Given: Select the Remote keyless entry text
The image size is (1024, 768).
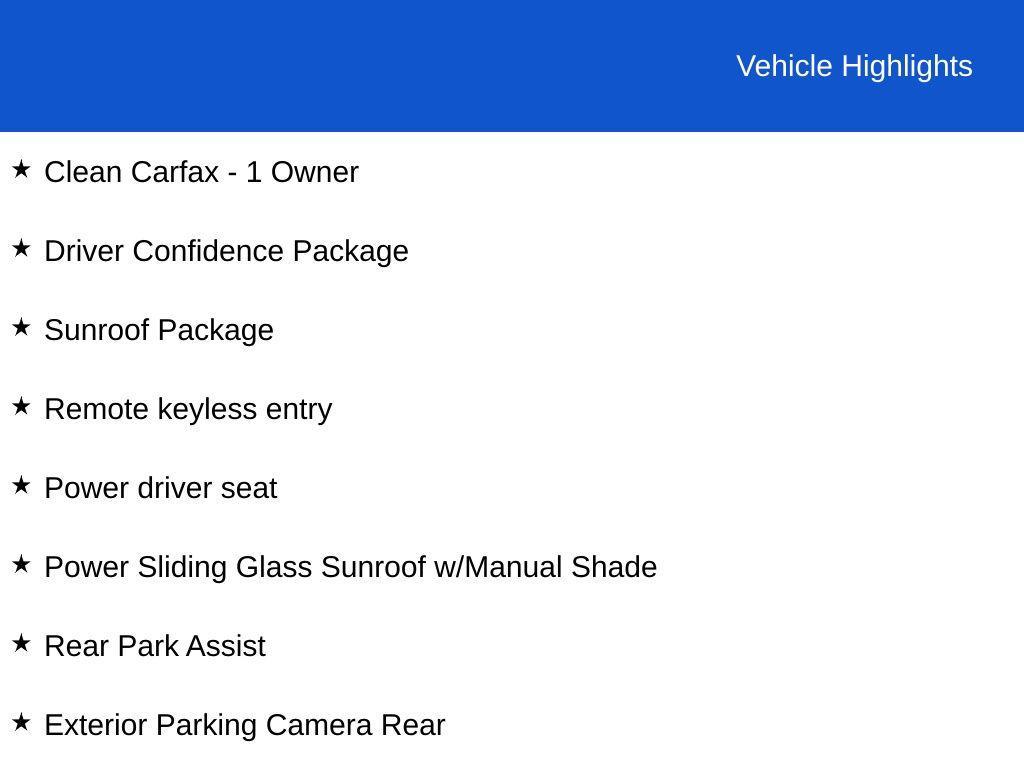Looking at the screenshot, I should click(188, 409).
